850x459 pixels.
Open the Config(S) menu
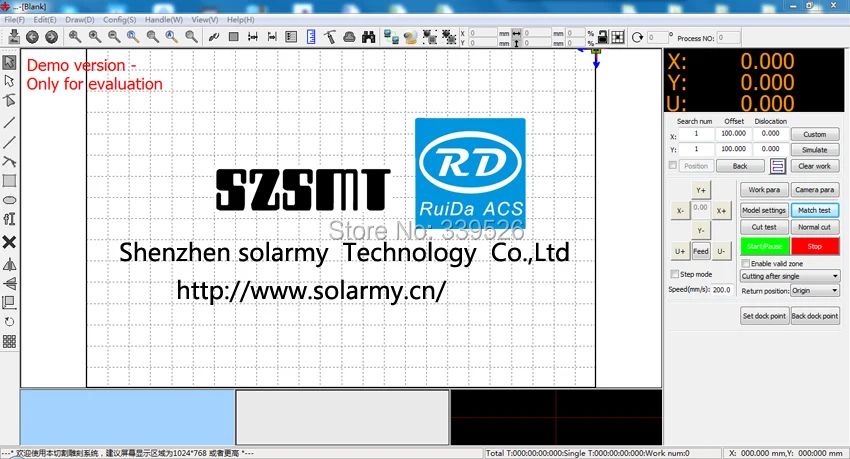click(119, 20)
